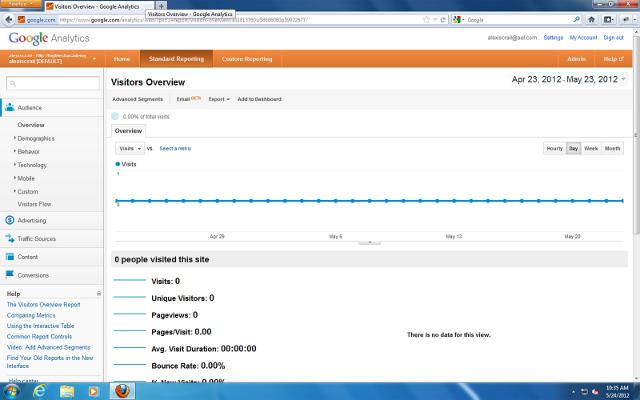This screenshot has width=640, height=400.
Task: Click the Select a metric link
Action: click(175, 148)
